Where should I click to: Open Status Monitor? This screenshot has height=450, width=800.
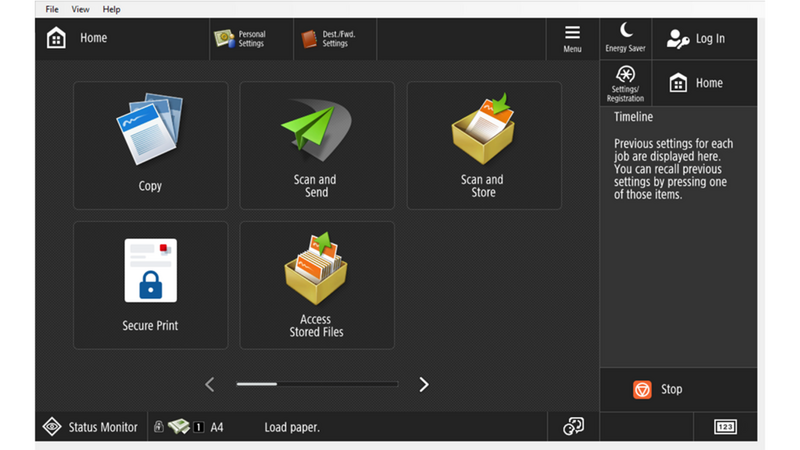click(x=90, y=427)
